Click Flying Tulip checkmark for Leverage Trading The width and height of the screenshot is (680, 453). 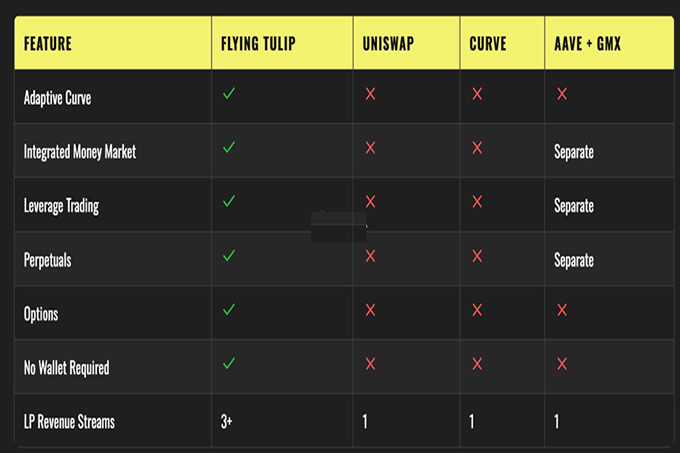pyautogui.click(x=229, y=201)
